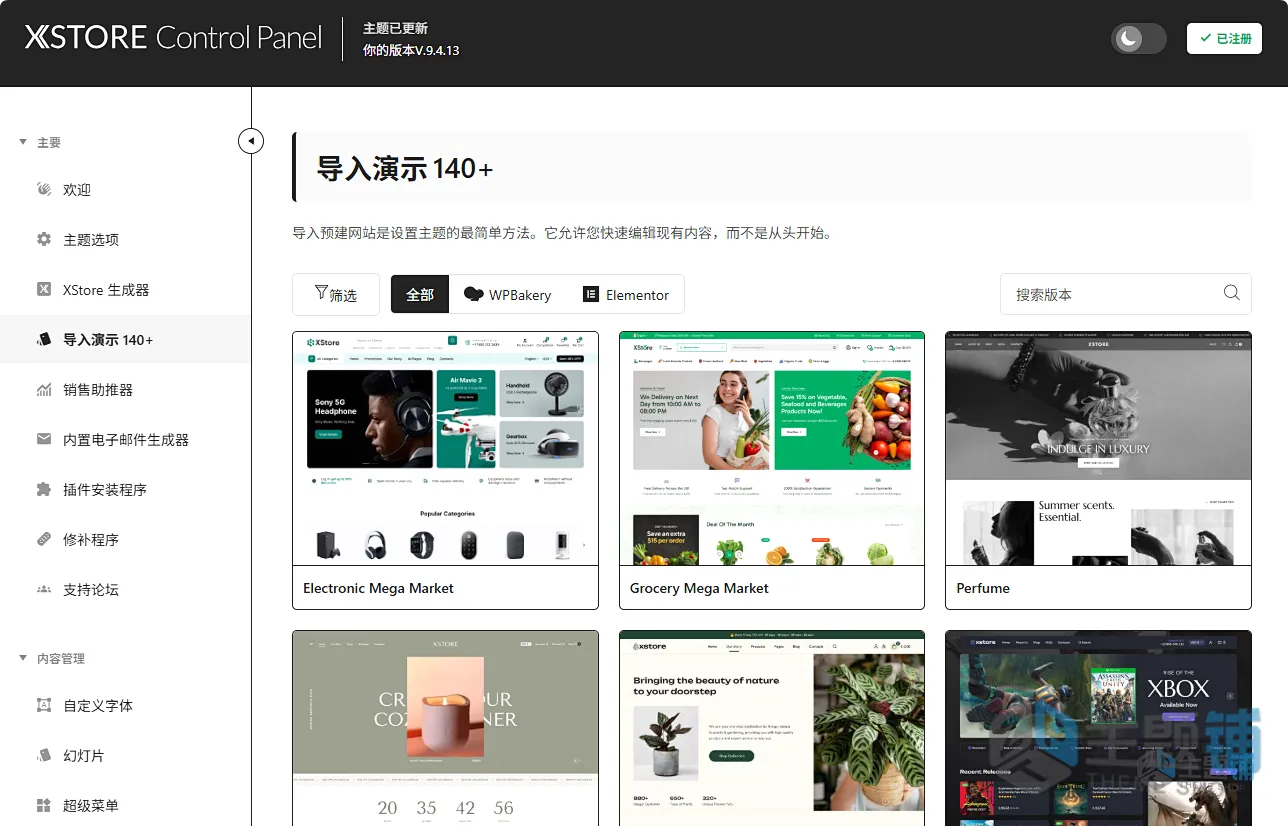Click the 主题选项 gear icon
The height and width of the screenshot is (826, 1288).
coord(44,239)
